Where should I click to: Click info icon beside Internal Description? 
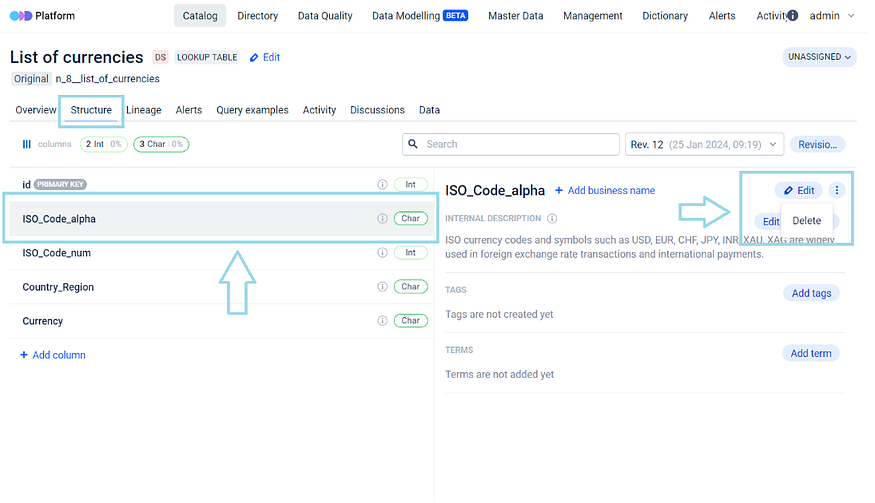pos(553,218)
